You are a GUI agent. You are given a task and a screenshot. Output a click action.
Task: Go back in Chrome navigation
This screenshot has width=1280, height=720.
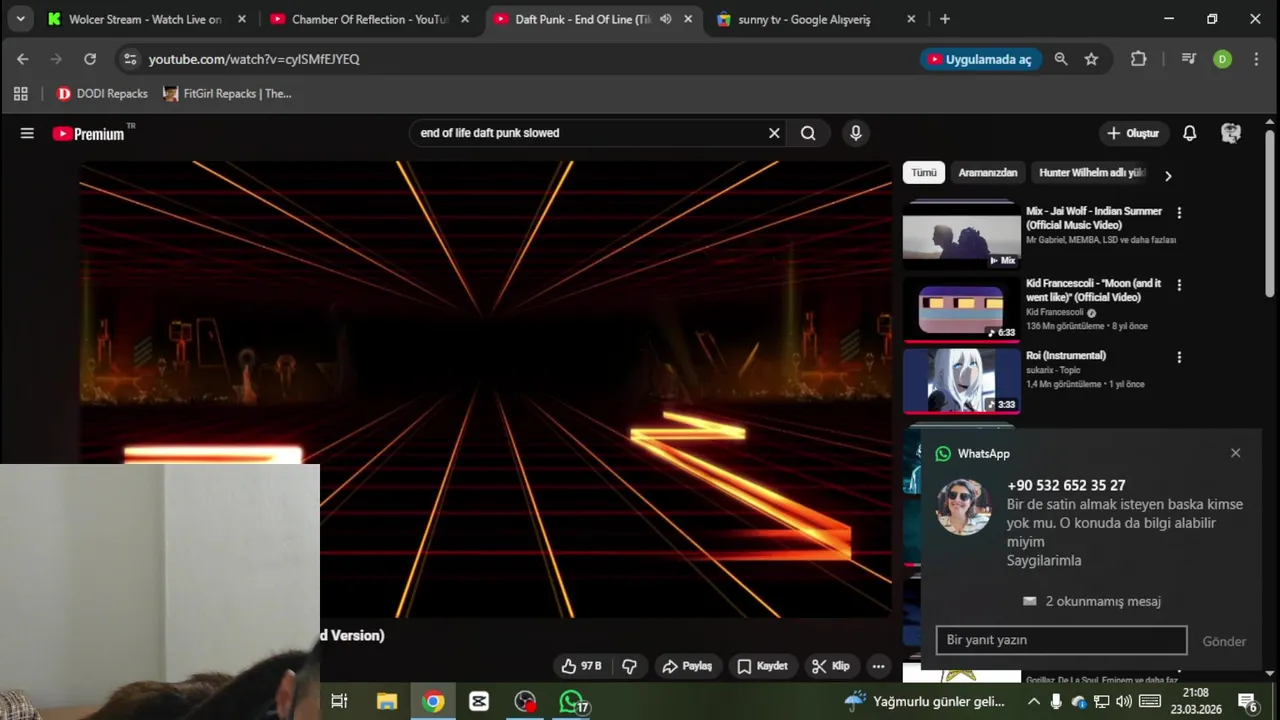pyautogui.click(x=23, y=59)
